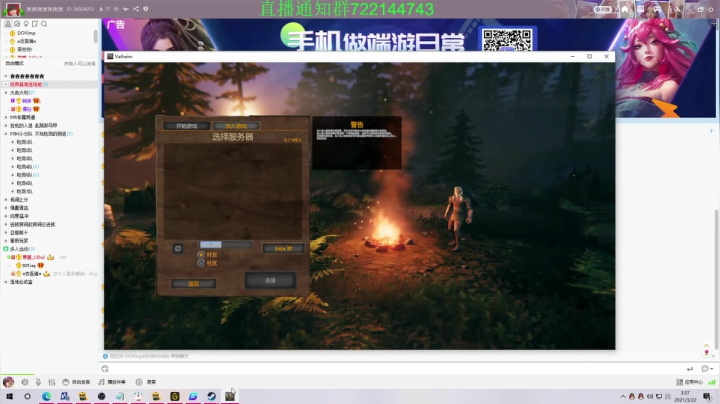This screenshot has width=720, height=404.
Task: Switch to the 加入游戏 tab in Valheim
Action: [236, 126]
